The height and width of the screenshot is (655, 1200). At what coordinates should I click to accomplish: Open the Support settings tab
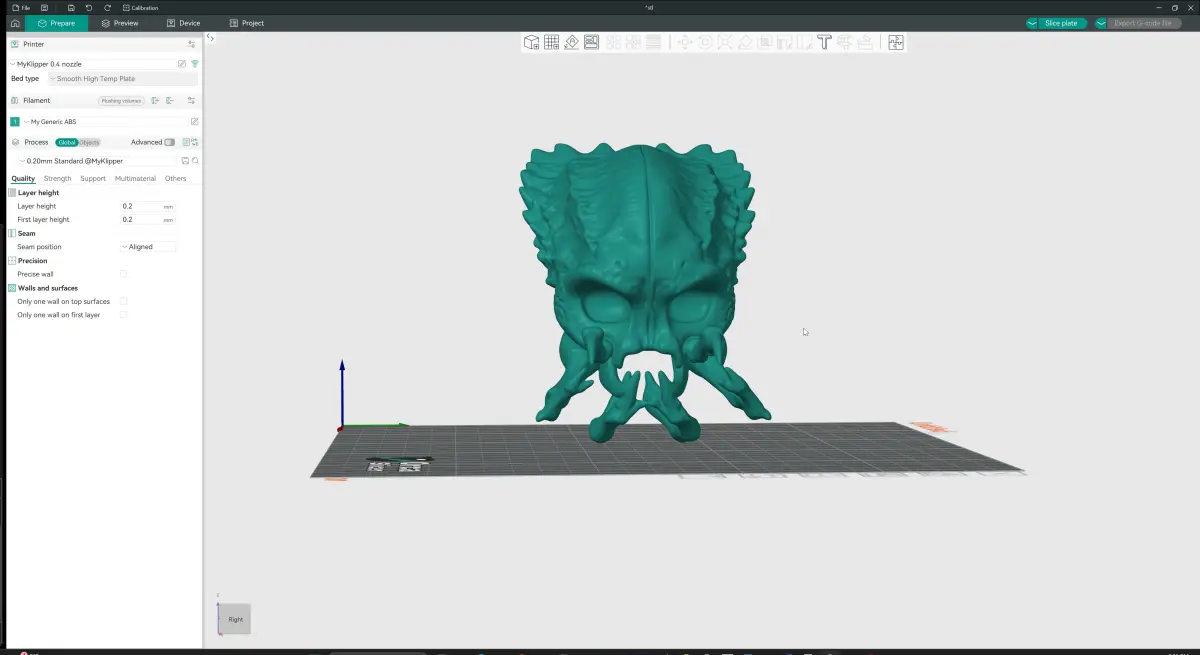(93, 179)
